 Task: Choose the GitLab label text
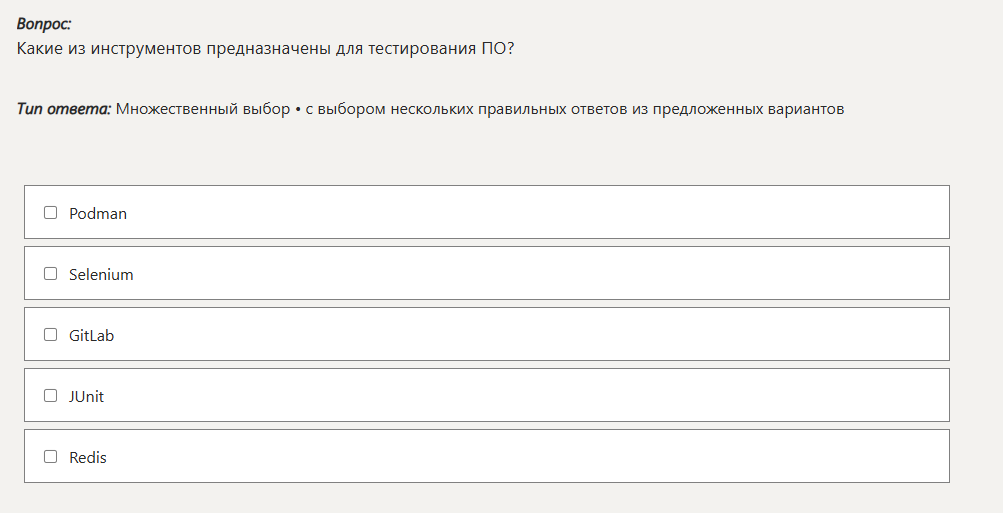92,336
